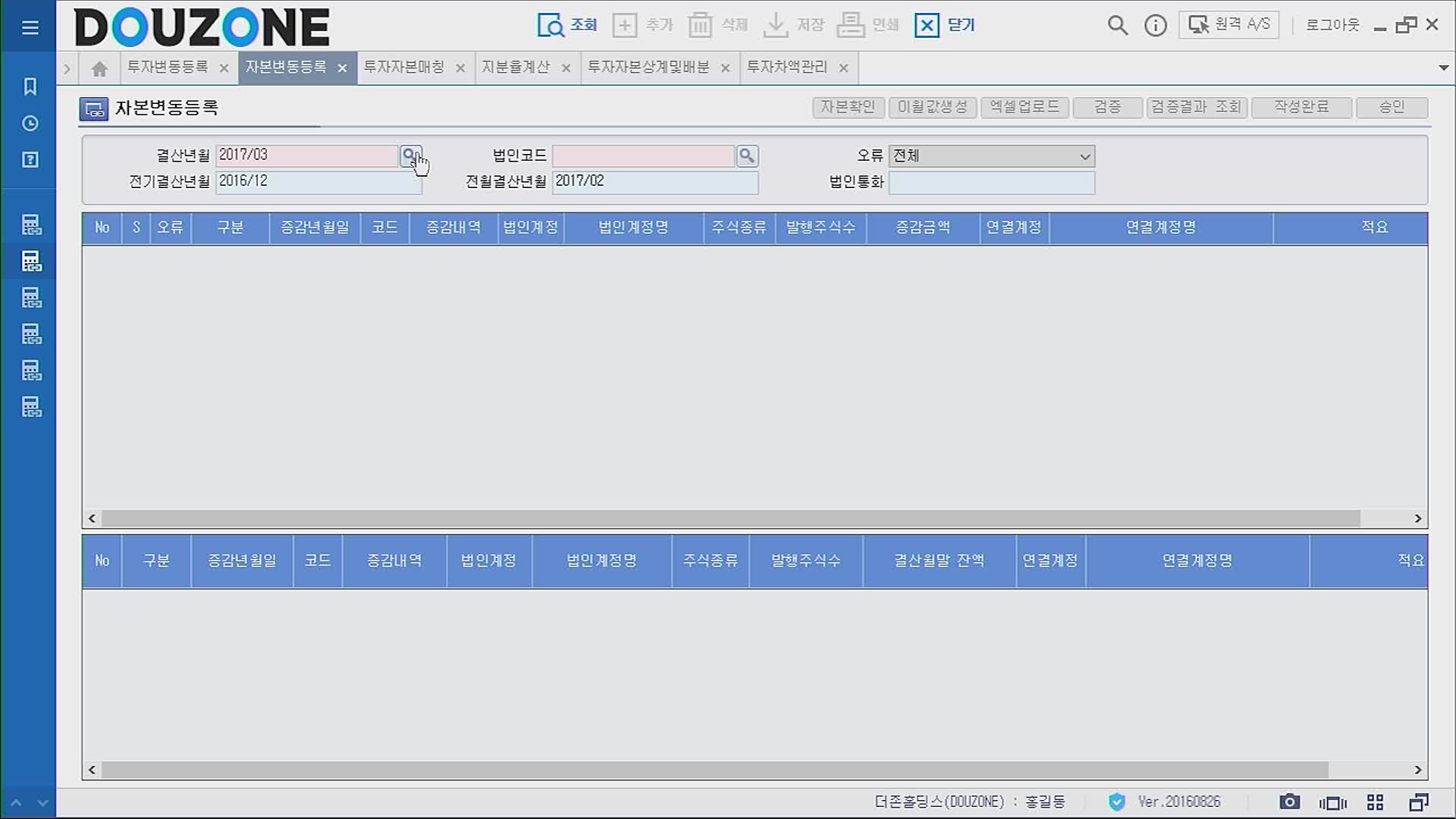Expand sidebar with down chevron
Image resolution: width=1456 pixels, height=819 pixels.
pyautogui.click(x=42, y=802)
